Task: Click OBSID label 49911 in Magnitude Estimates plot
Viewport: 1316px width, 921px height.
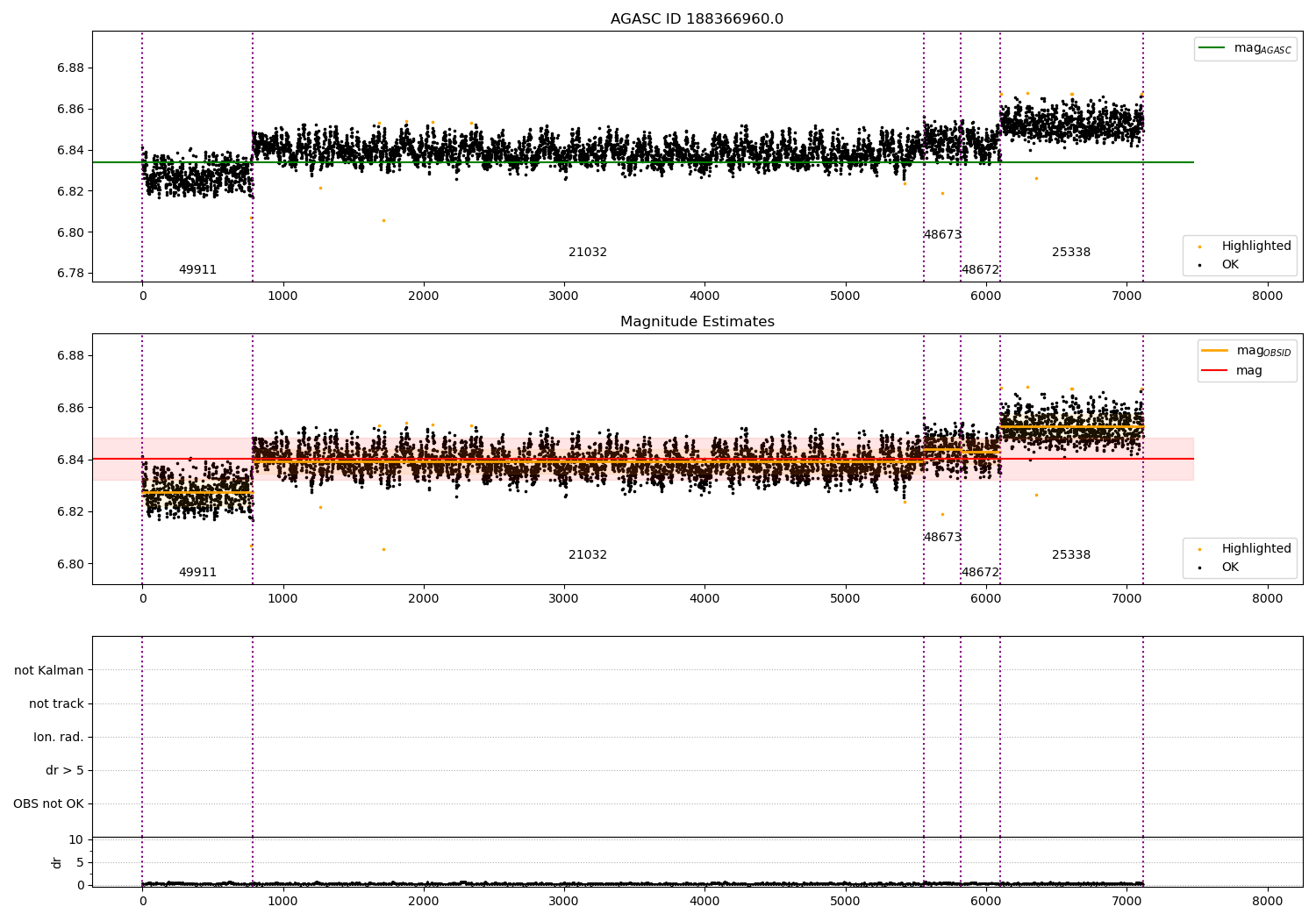Action: pos(197,573)
